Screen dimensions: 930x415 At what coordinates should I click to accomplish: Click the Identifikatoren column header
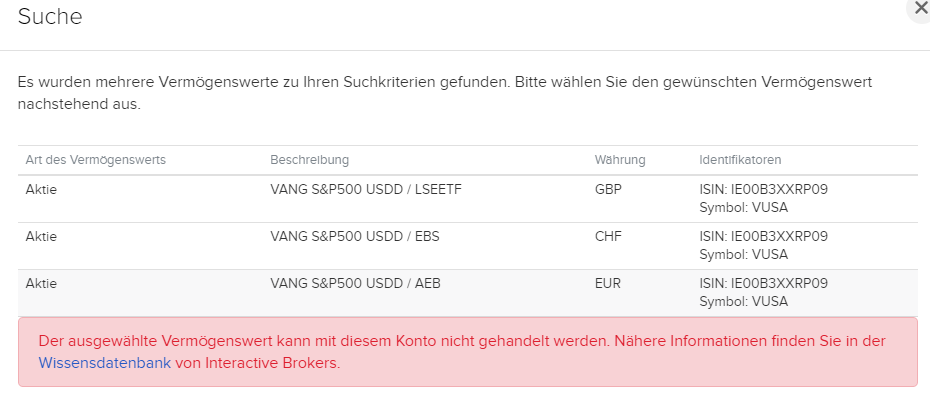coord(740,160)
